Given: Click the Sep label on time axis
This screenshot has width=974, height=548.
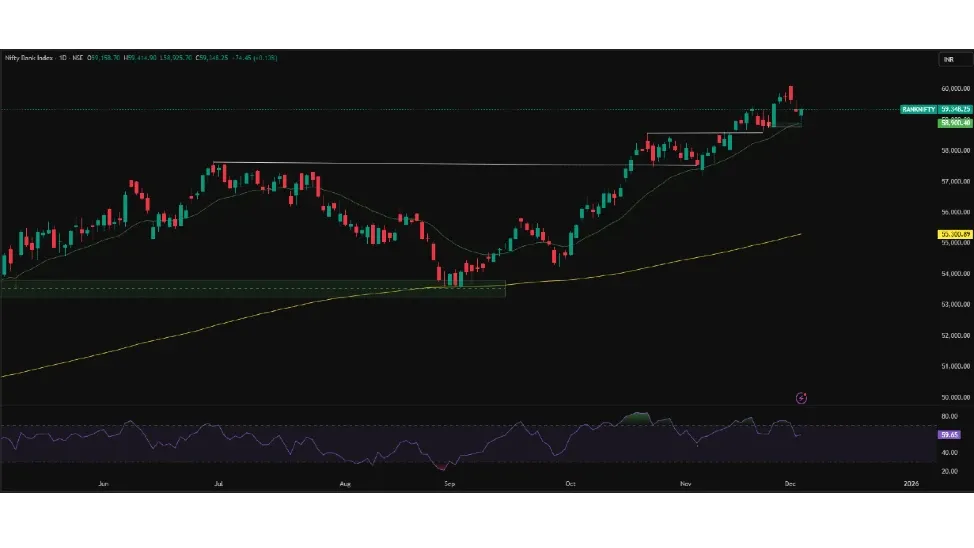Looking at the screenshot, I should coord(449,483).
